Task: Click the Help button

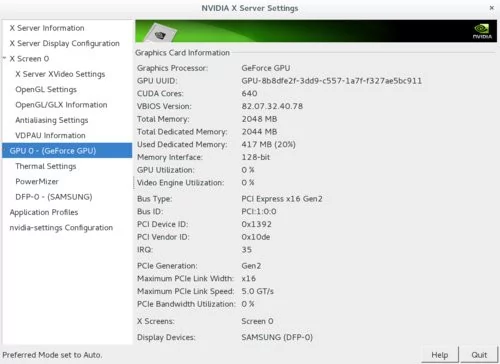Action: (x=440, y=355)
